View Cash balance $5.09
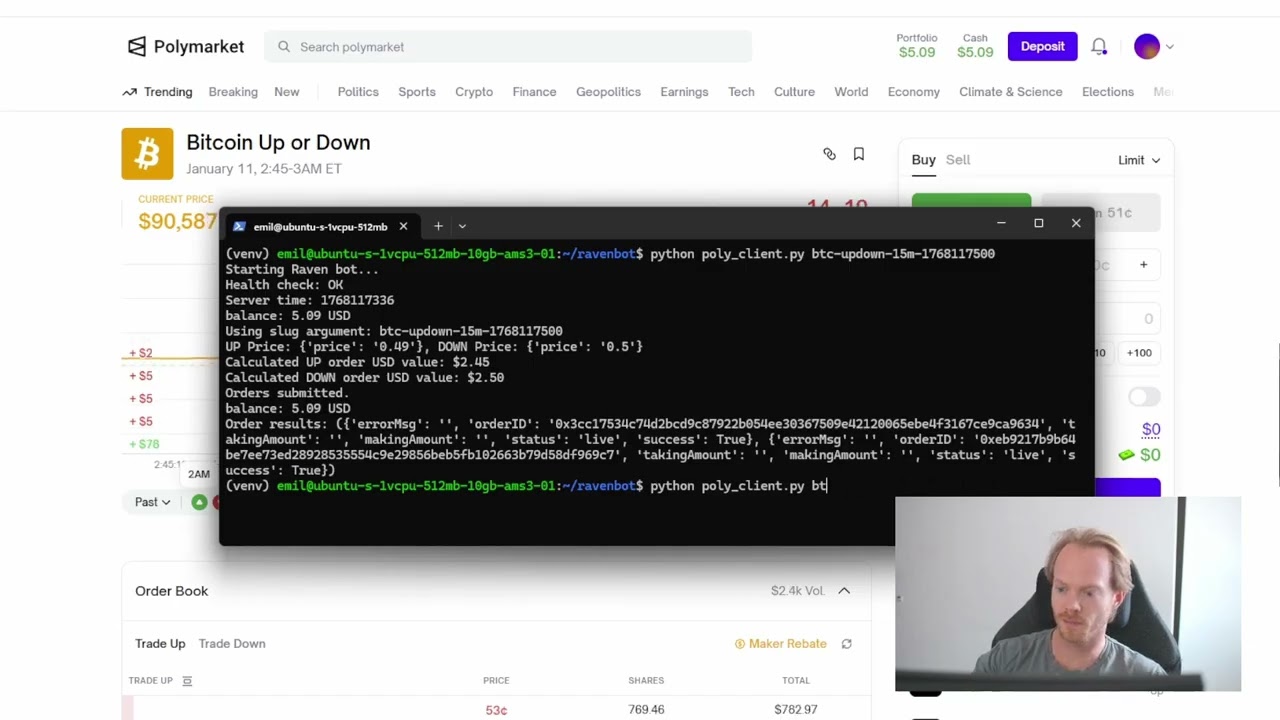 [975, 46]
